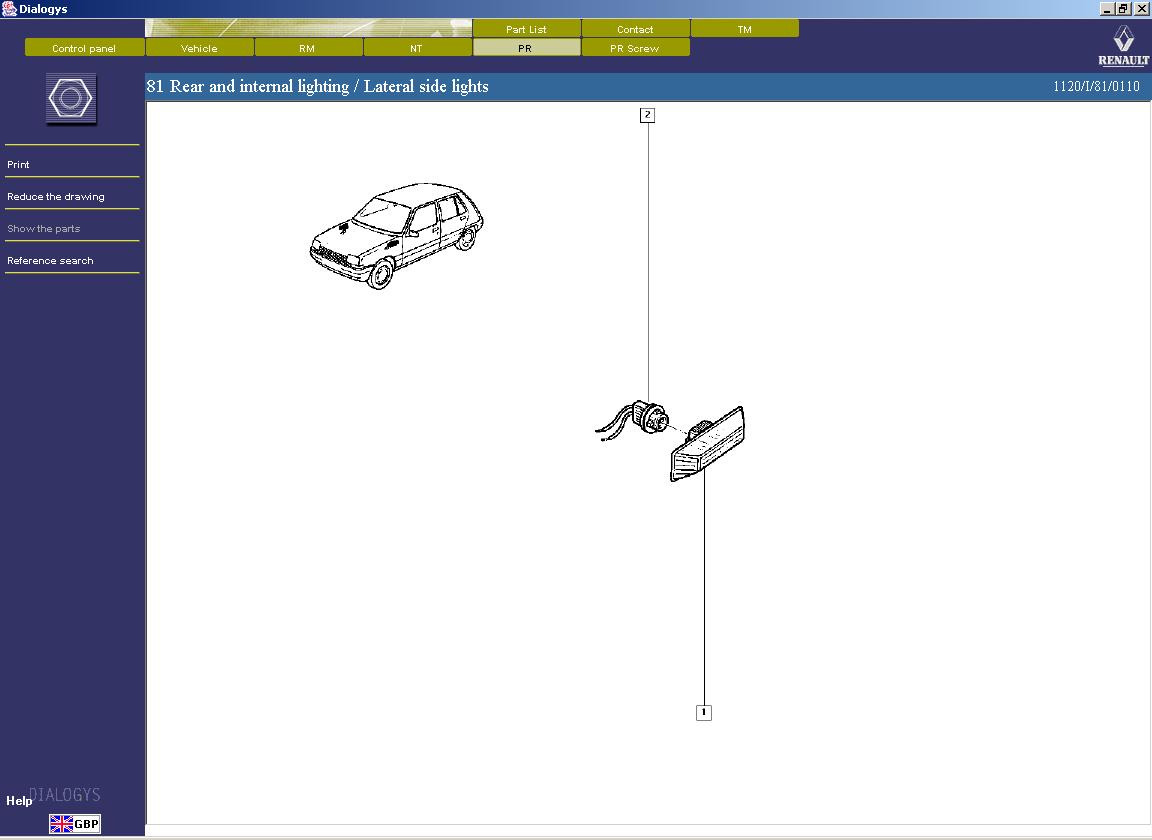Click the bulb holder with wires drawing
The width and height of the screenshot is (1152, 840).
[632, 420]
